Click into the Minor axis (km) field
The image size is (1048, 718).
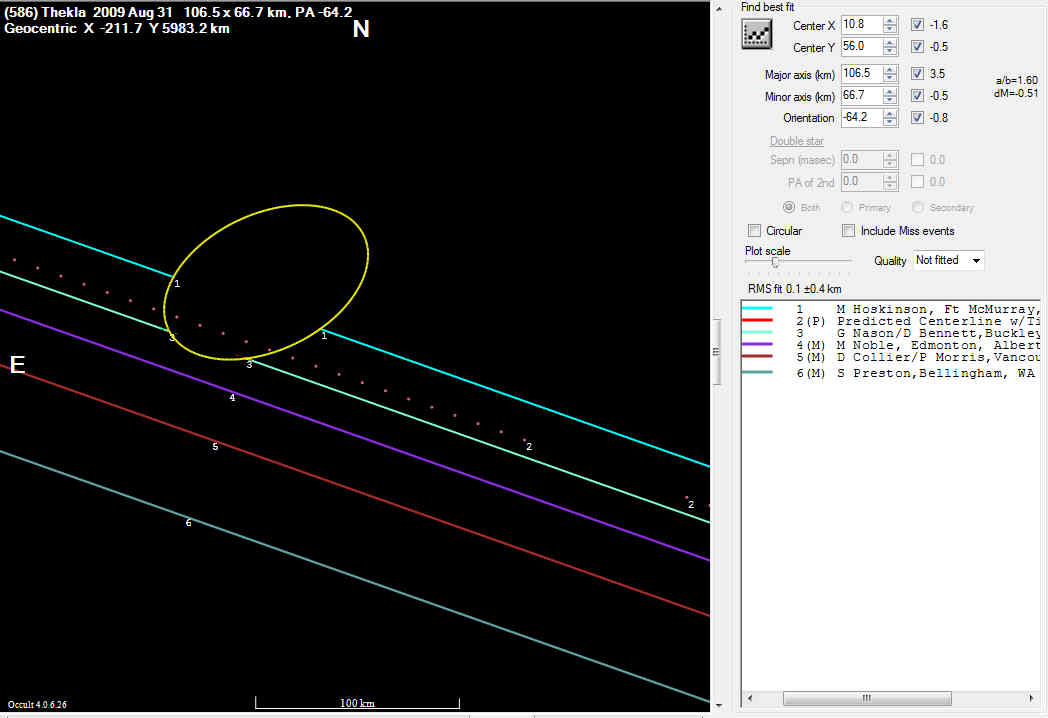tap(861, 96)
